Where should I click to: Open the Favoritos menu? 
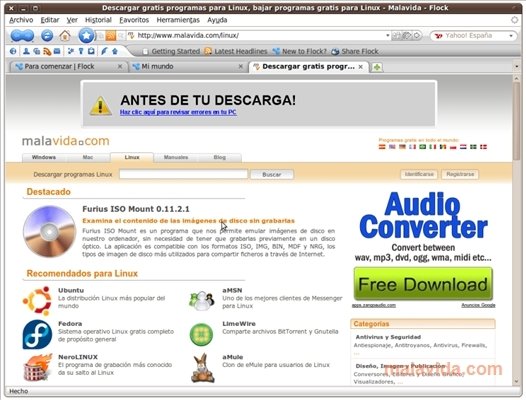point(134,20)
